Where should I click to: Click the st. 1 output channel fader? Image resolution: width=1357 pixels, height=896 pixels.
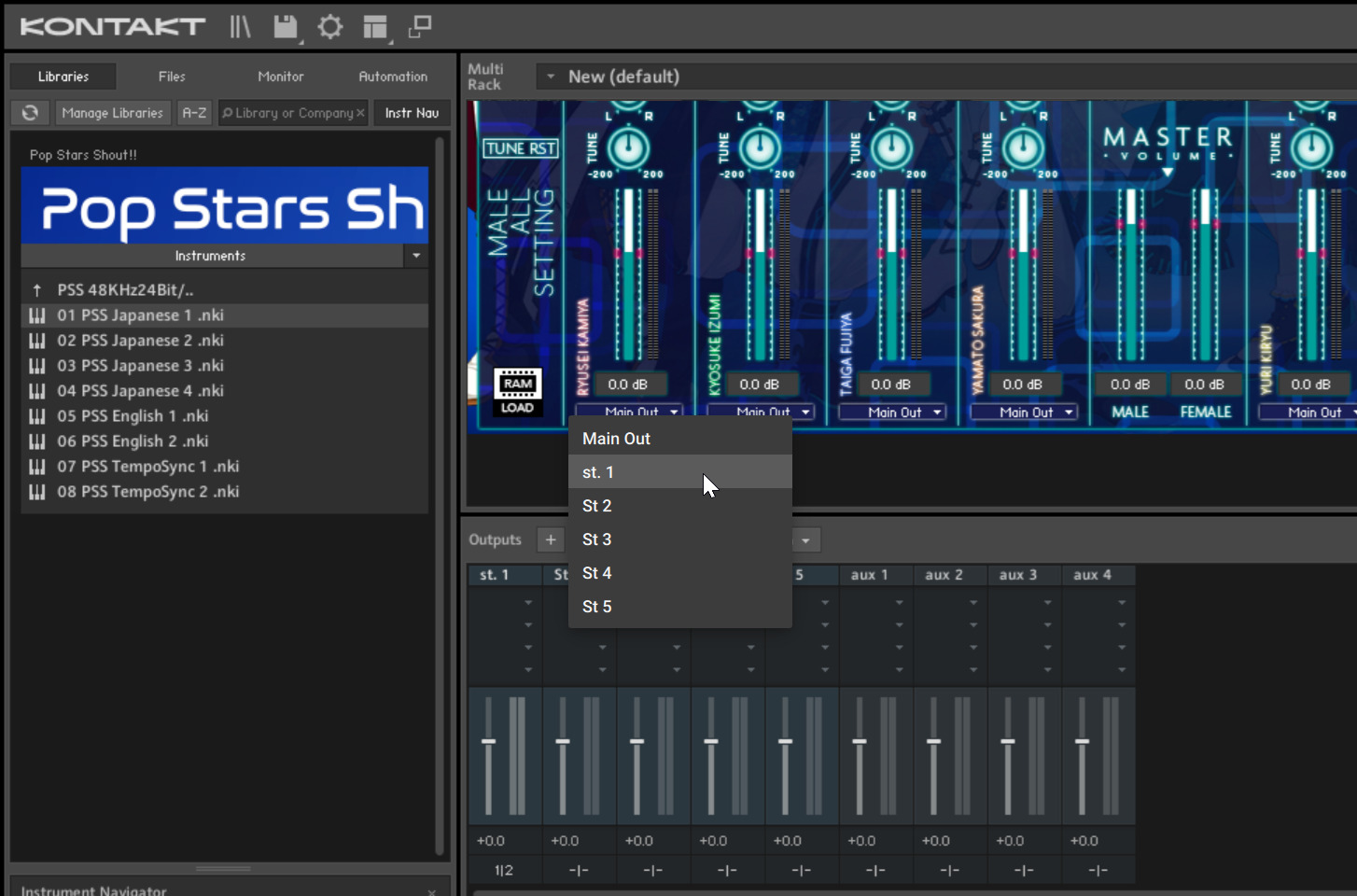tap(488, 742)
